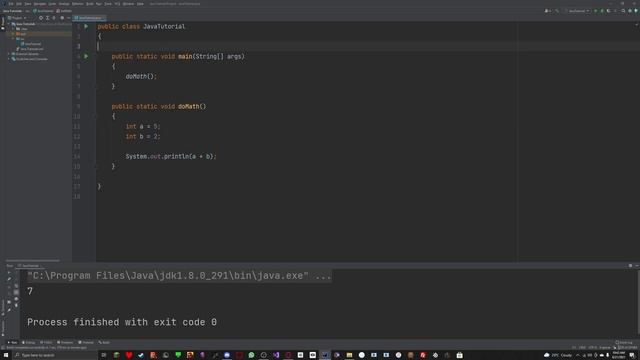This screenshot has height=360, width=640.
Task: Click doMath breadcrumb in navigation bar
Action: (x=64, y=11)
